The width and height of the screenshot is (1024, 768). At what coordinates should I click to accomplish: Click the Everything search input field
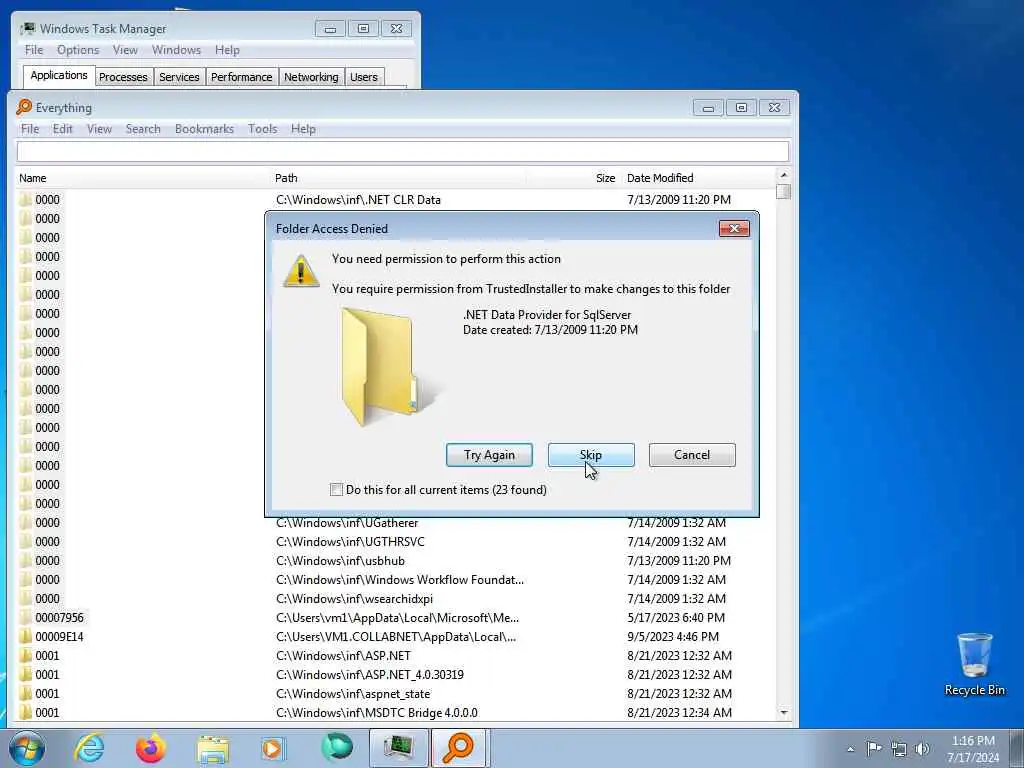tap(403, 152)
